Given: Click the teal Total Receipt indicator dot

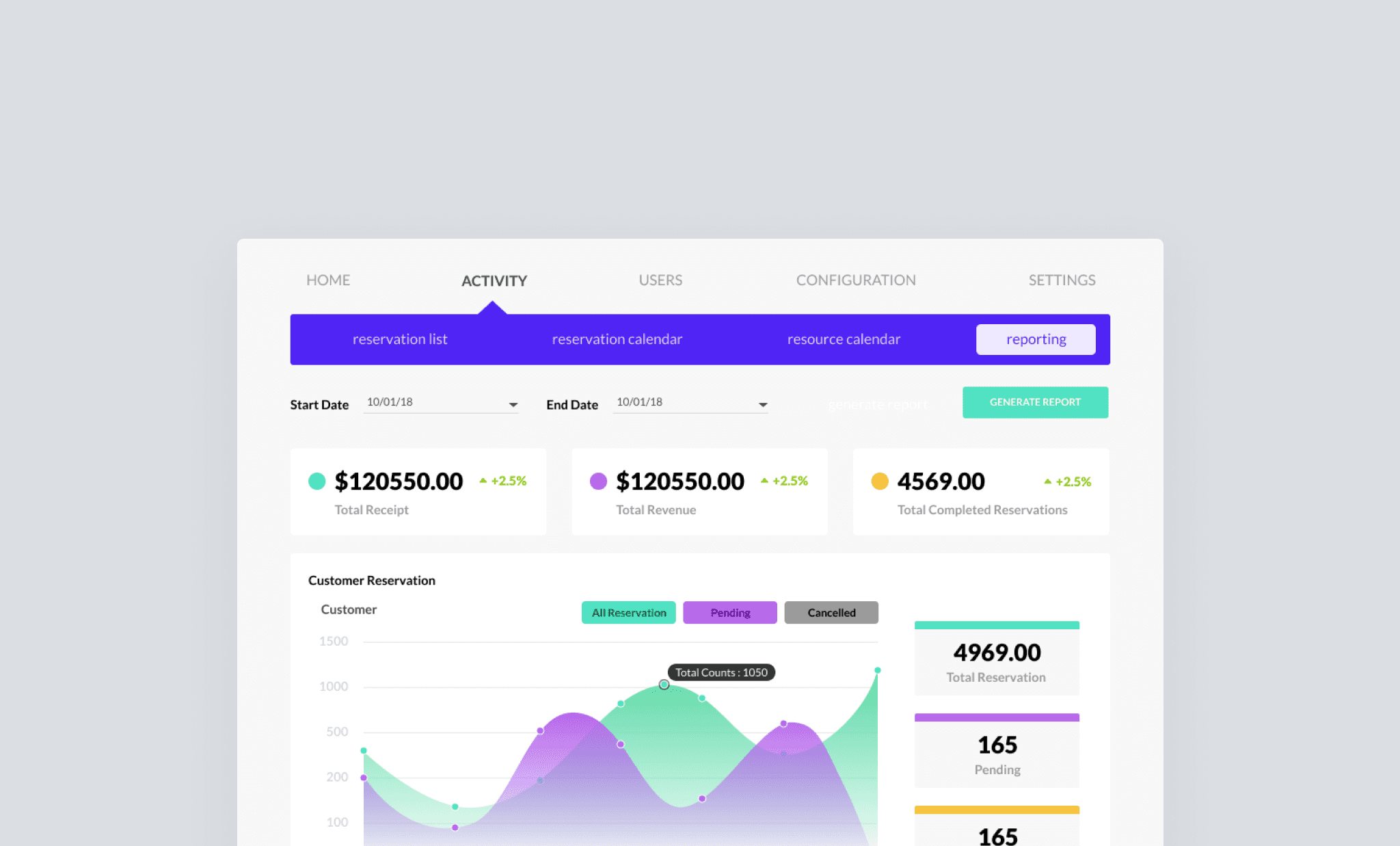Looking at the screenshot, I should pos(317,481).
